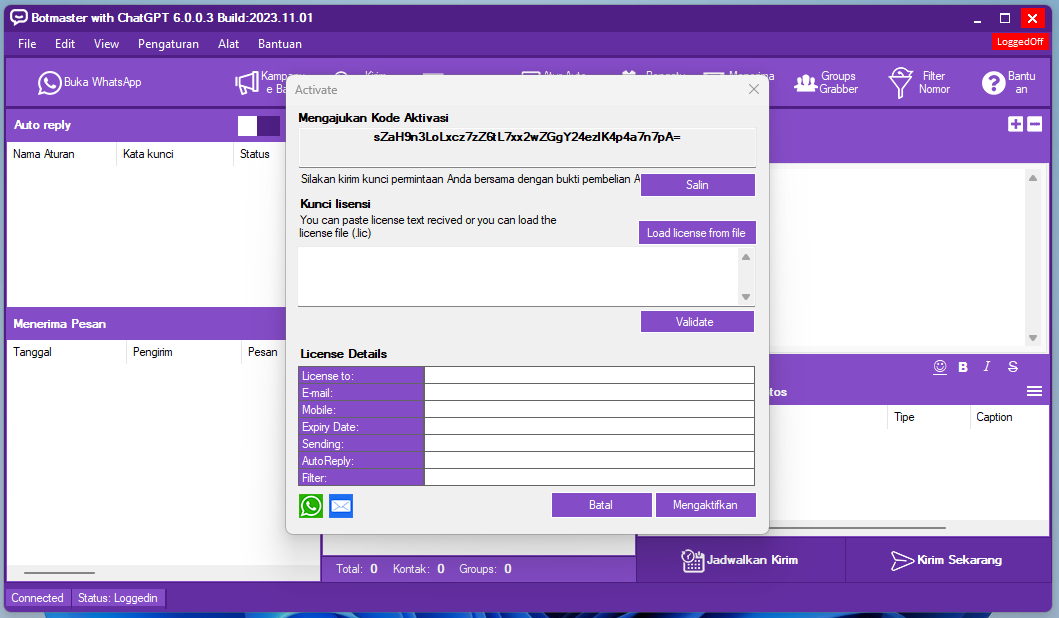Image resolution: width=1059 pixels, height=618 pixels.
Task: Click the plus icon to add item
Action: click(1015, 124)
